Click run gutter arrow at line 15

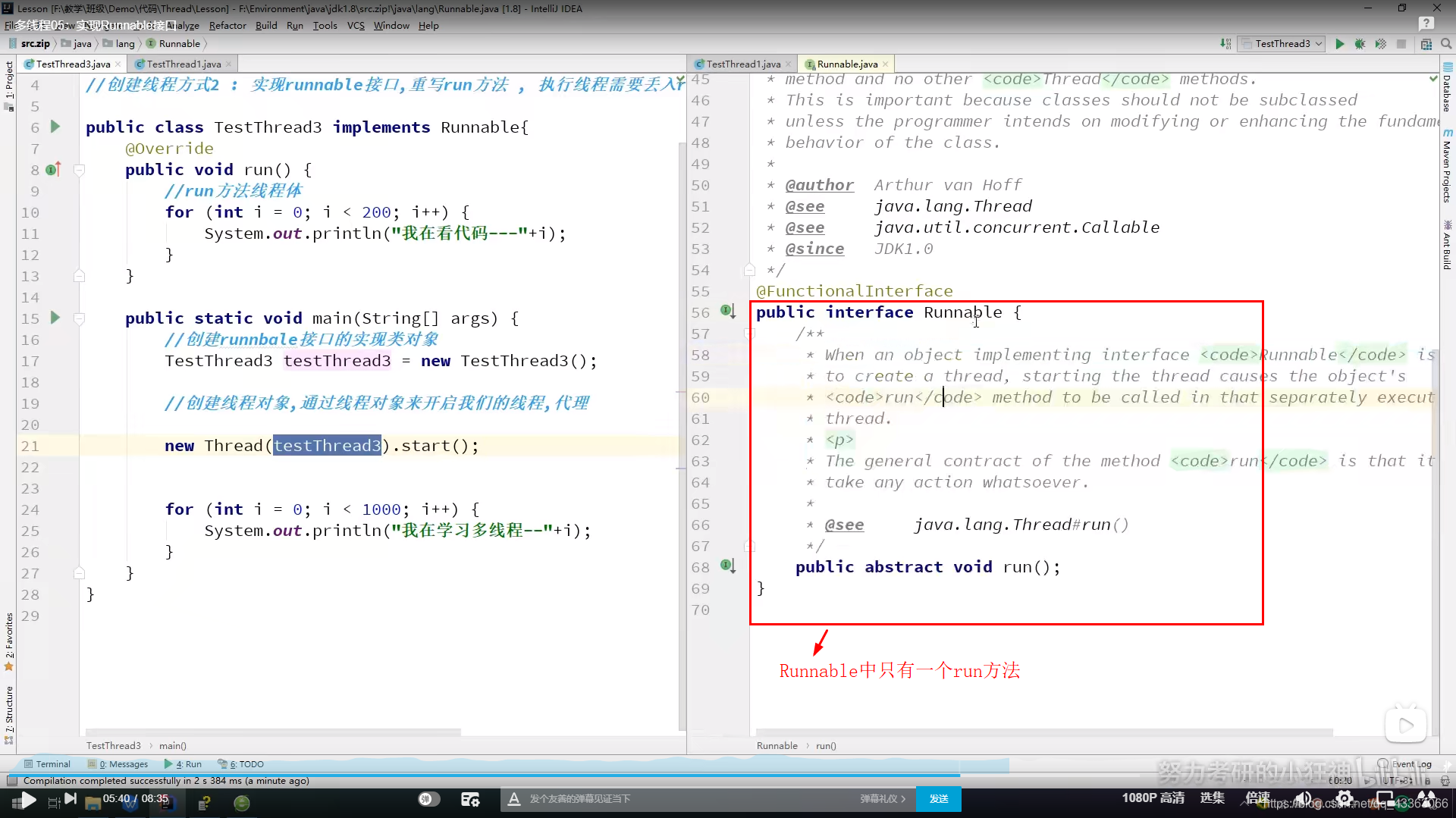click(55, 318)
